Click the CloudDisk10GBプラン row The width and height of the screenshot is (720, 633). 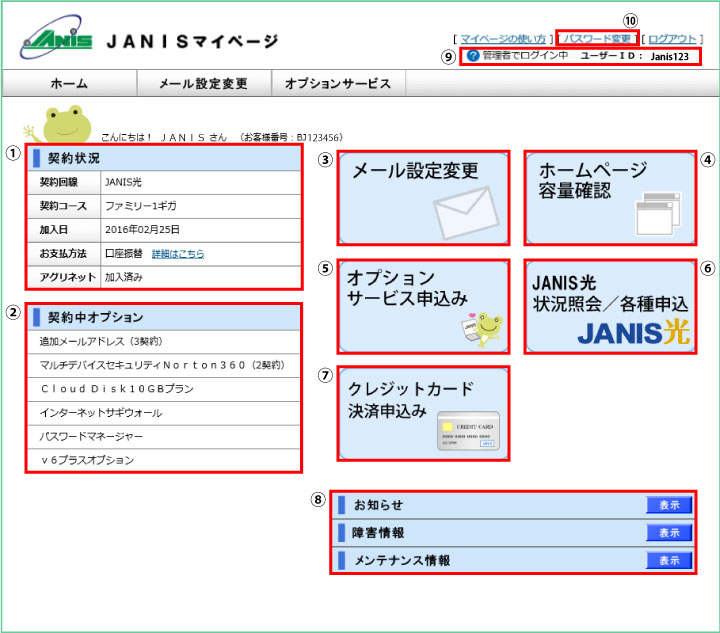click(164, 389)
